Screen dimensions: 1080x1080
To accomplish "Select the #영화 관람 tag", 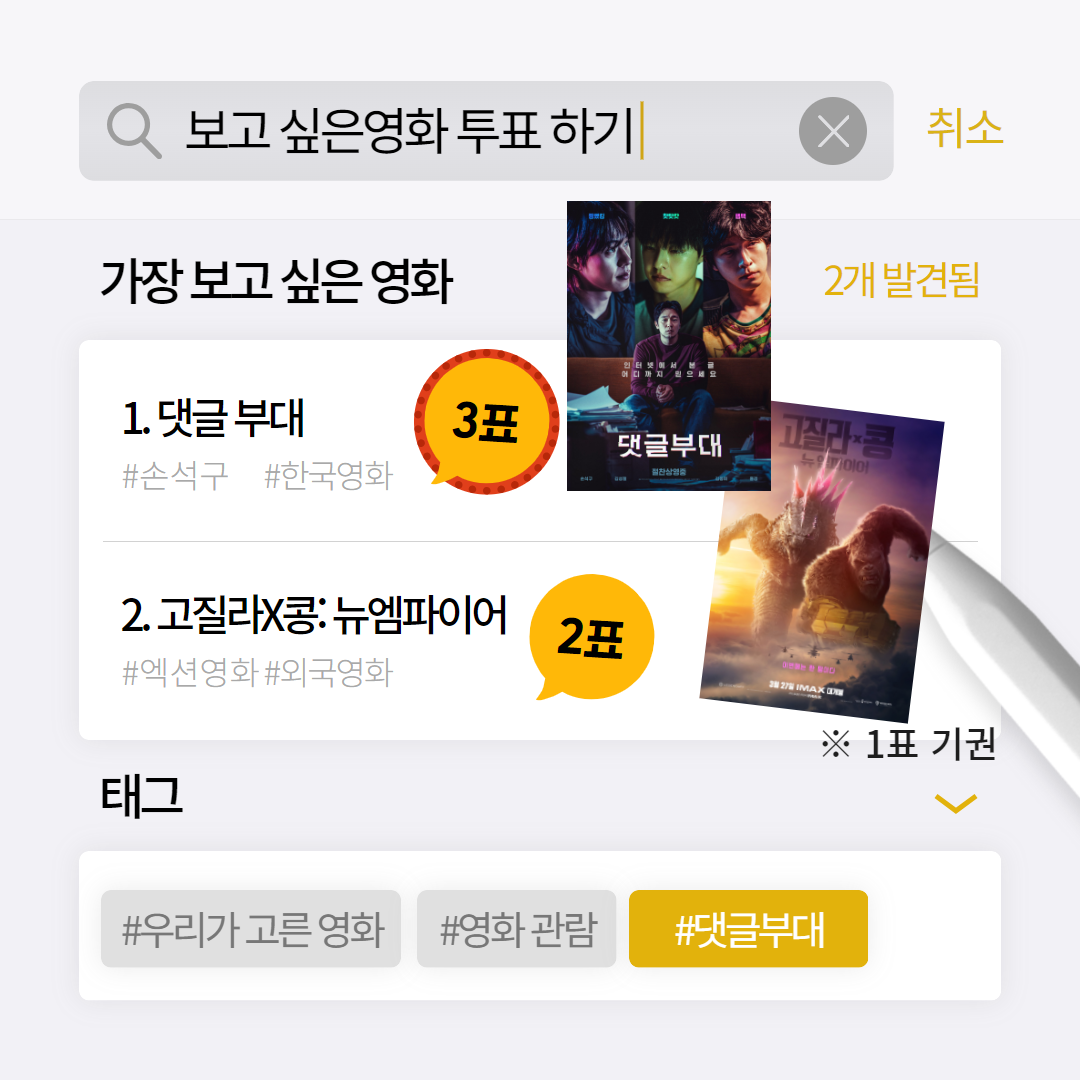I will click(517, 928).
